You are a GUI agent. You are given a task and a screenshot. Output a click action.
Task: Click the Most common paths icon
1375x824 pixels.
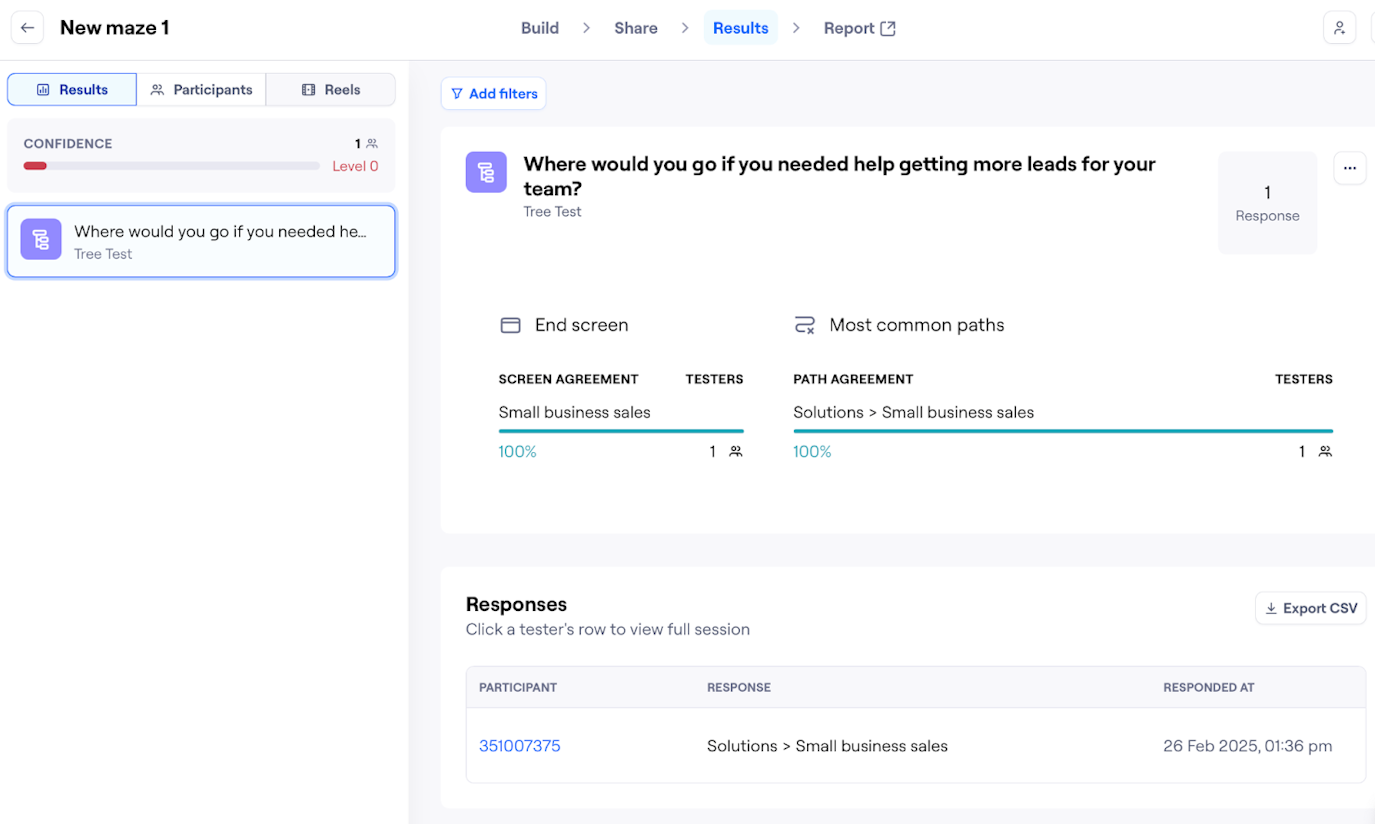coord(805,324)
